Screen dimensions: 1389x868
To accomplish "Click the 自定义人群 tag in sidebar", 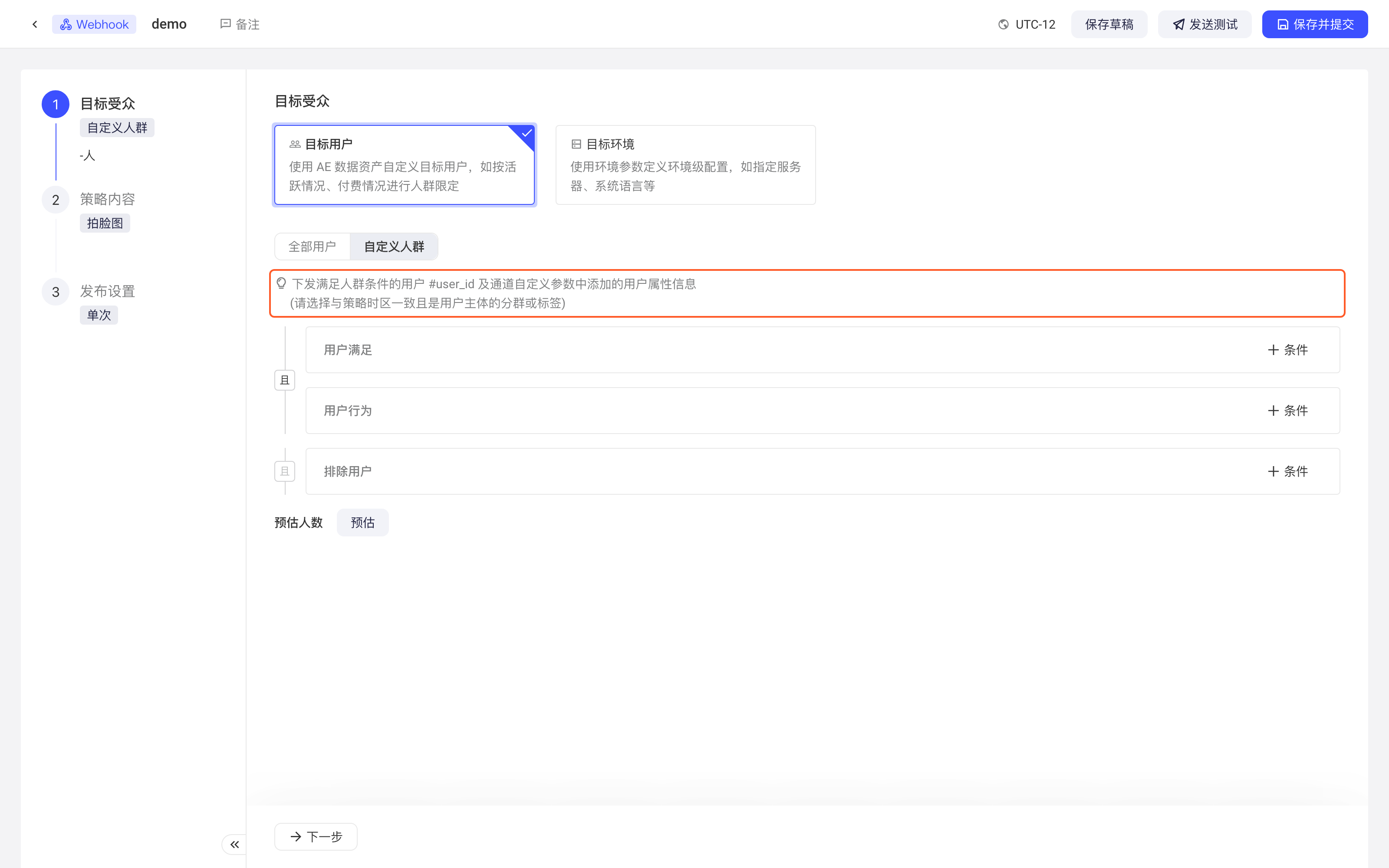I will 117,128.
